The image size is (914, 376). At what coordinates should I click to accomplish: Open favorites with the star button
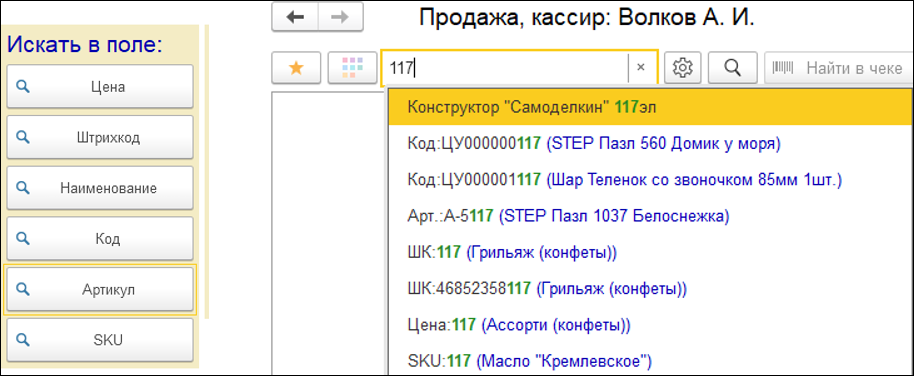click(296, 68)
